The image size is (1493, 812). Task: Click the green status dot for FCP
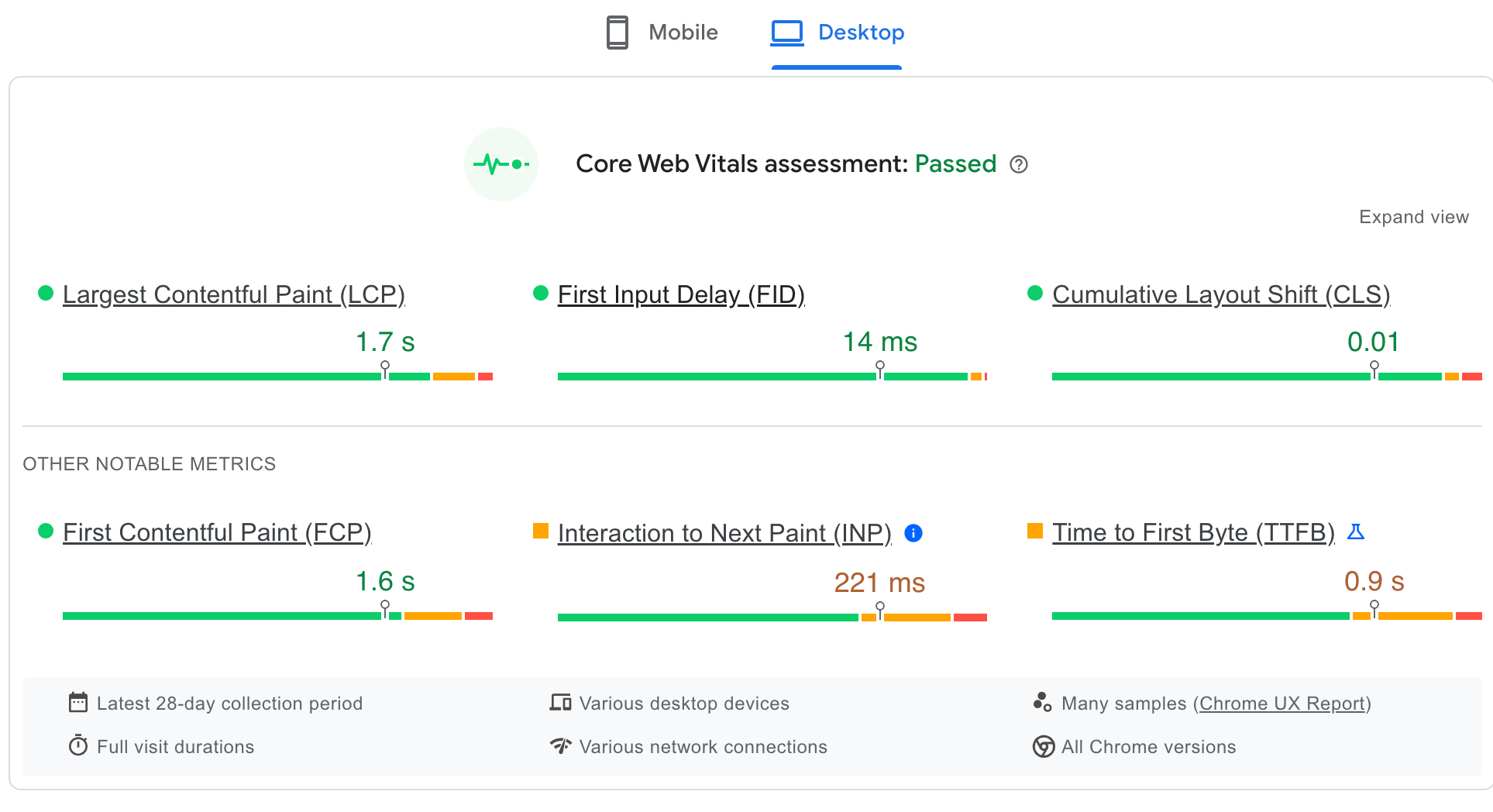click(x=46, y=531)
